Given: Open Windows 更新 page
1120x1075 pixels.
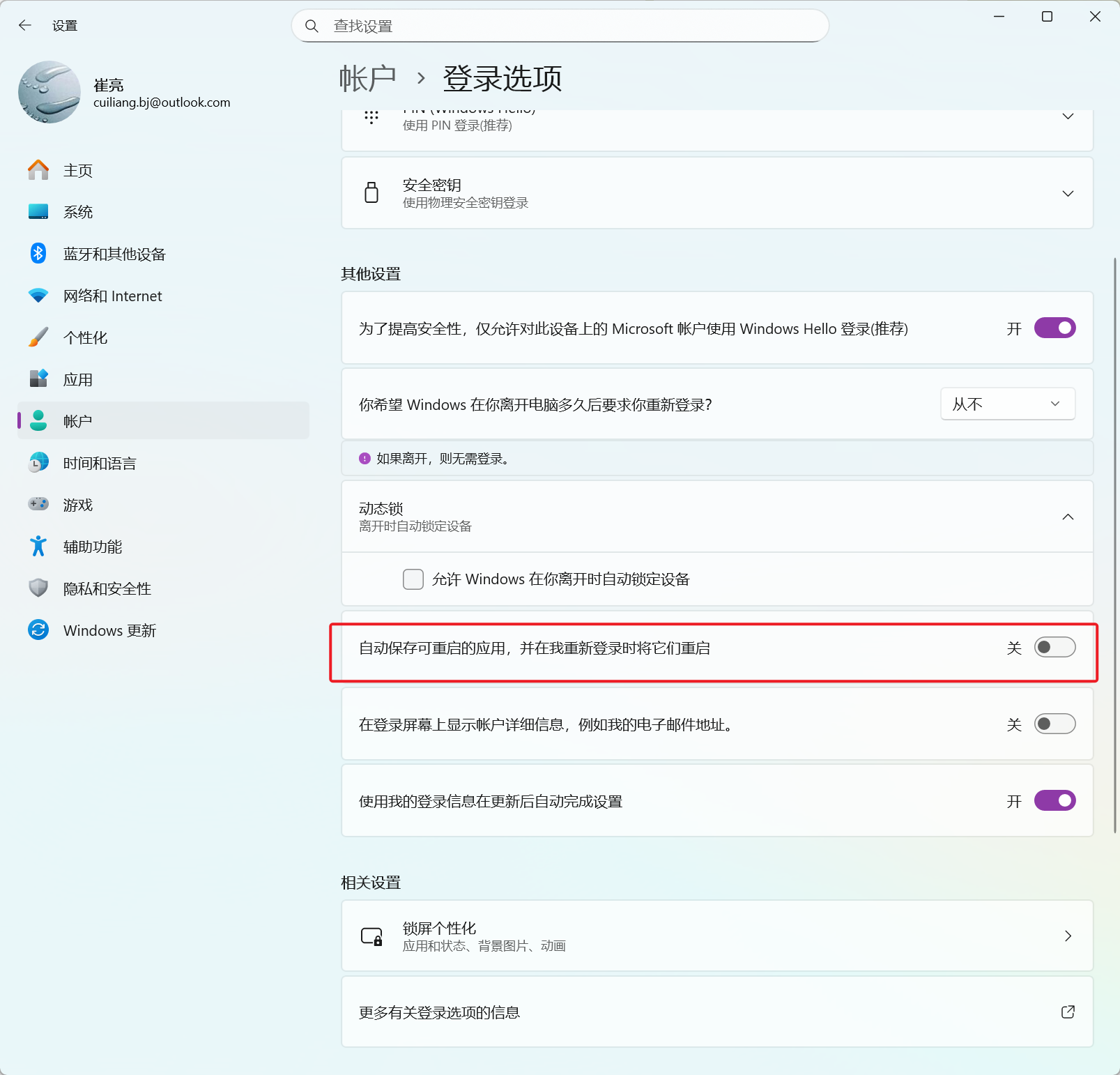Looking at the screenshot, I should click(x=163, y=630).
